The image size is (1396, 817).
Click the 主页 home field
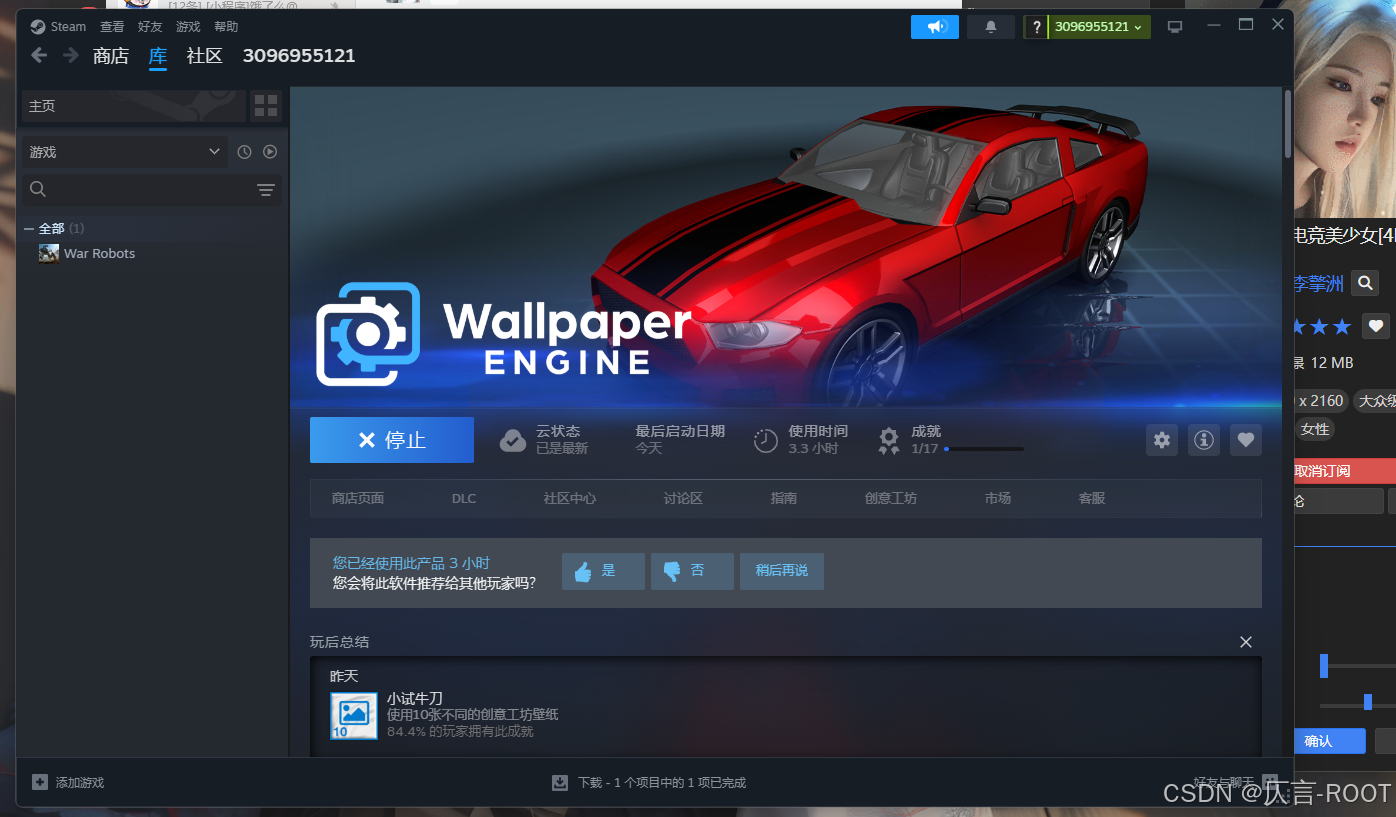click(134, 106)
